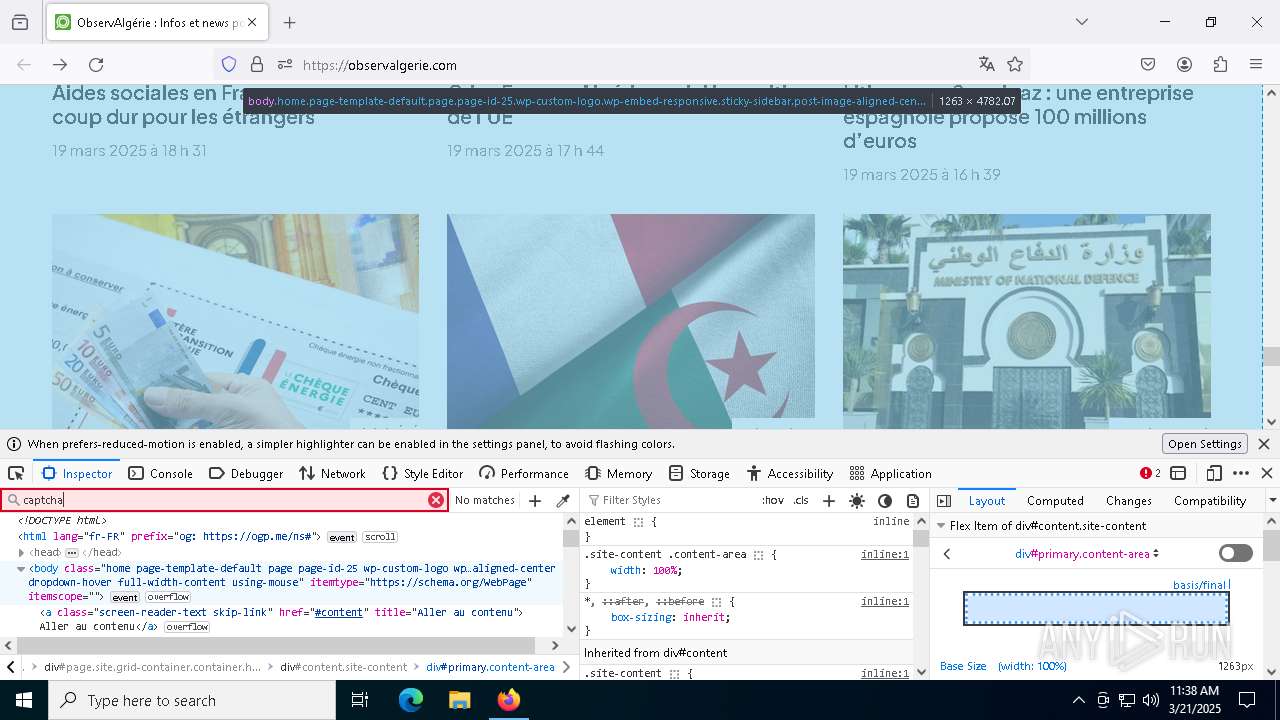
Task: Select the iframe picker icon in DevTools
Action: click(1178, 473)
